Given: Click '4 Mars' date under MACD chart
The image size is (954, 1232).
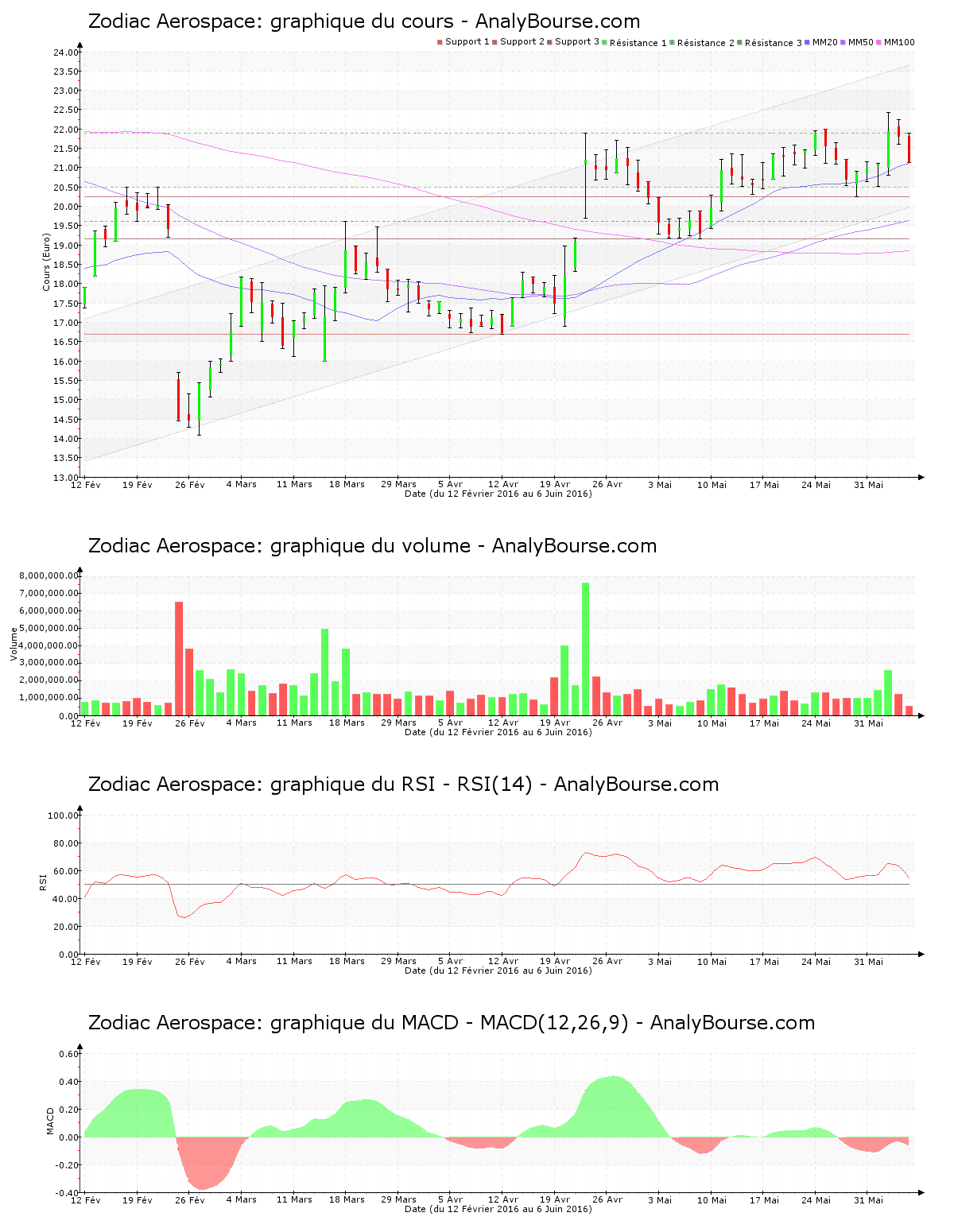Looking at the screenshot, I should coord(242,1200).
